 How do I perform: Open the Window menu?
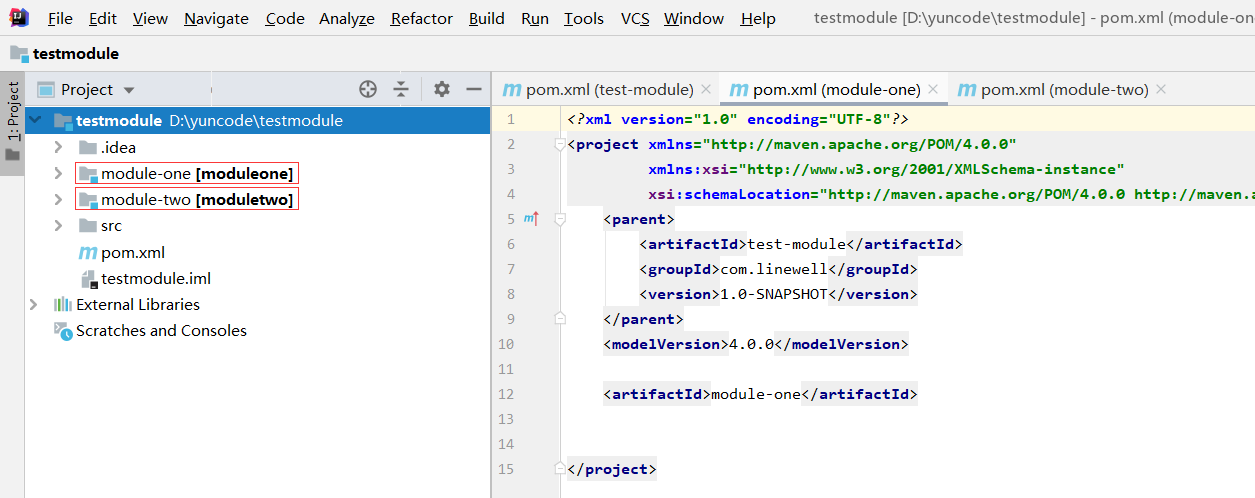[694, 18]
